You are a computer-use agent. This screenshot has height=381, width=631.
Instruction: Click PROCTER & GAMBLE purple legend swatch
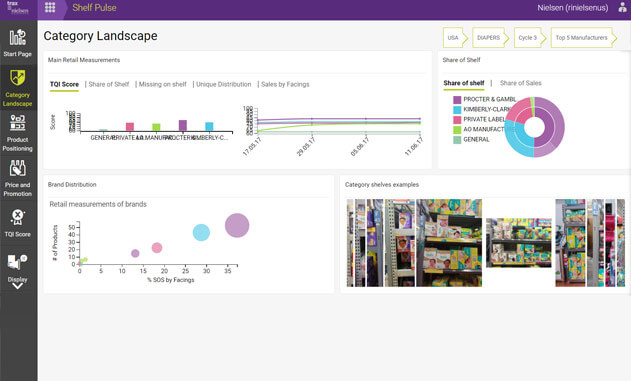(x=457, y=99)
